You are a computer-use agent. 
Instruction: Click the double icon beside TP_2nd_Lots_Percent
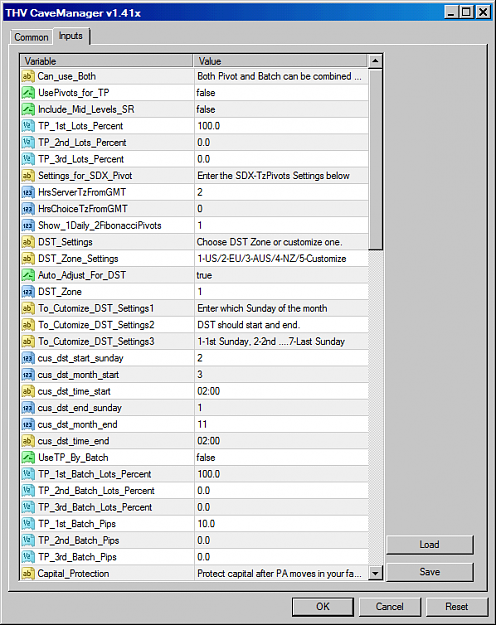pyautogui.click(x=28, y=143)
